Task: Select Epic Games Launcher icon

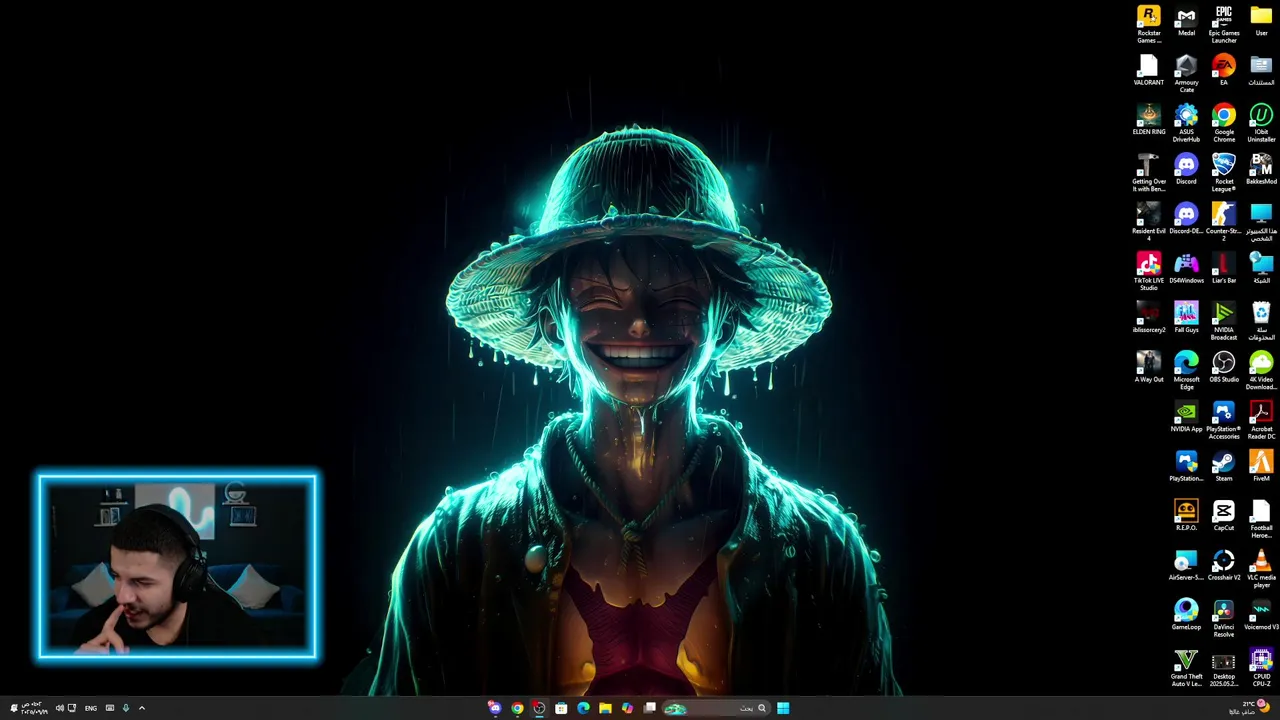Action: (x=1224, y=24)
